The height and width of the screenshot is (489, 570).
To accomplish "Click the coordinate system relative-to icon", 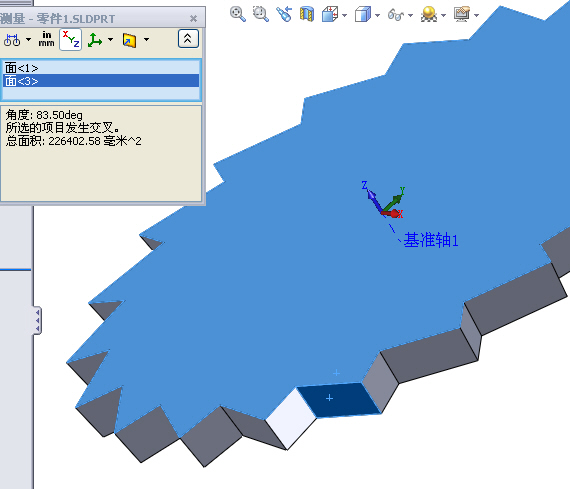I will [95, 40].
